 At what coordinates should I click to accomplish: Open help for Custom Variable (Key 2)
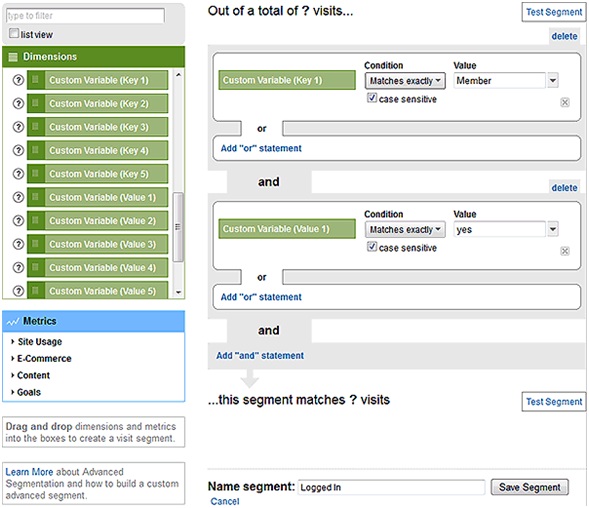(18, 103)
